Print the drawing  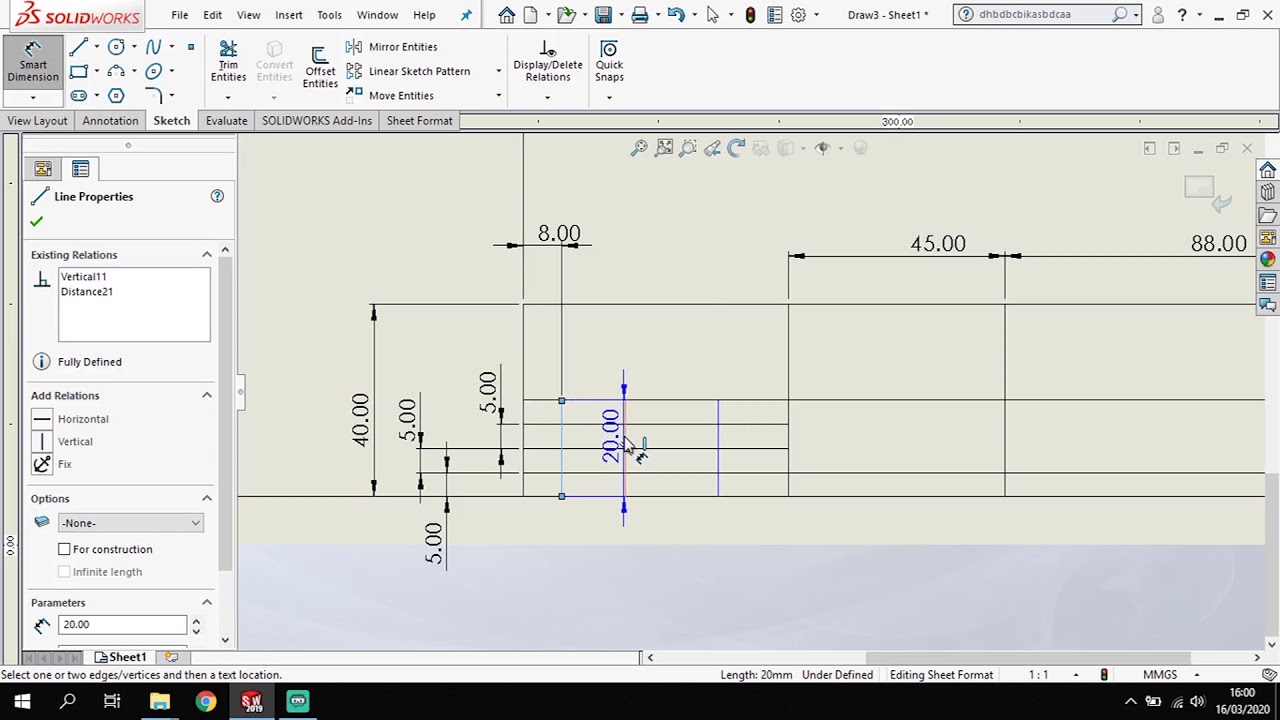click(x=640, y=15)
